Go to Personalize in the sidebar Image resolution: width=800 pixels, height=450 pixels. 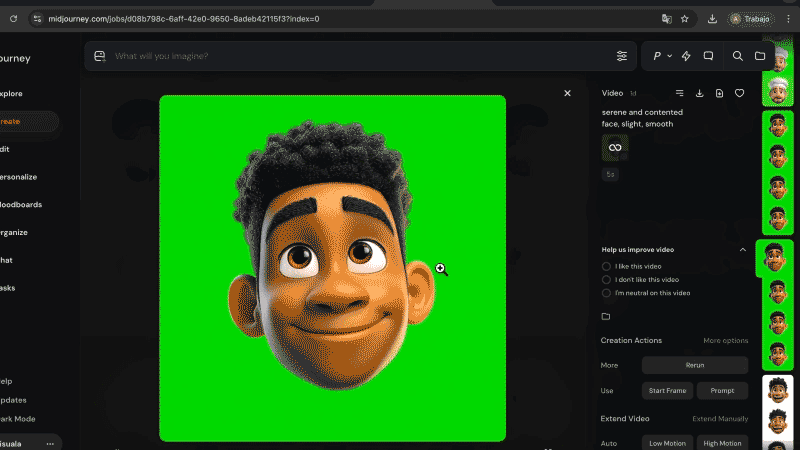[18, 176]
